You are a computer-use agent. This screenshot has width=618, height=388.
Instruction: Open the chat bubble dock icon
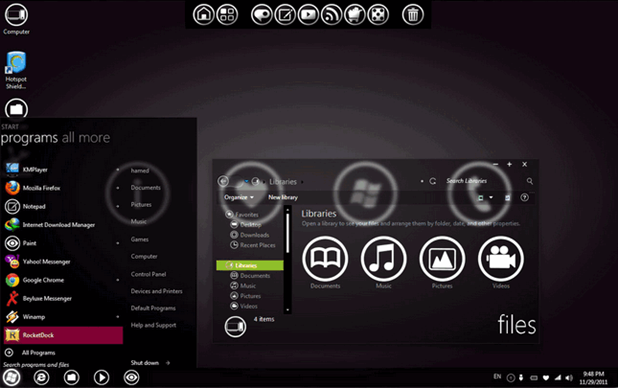pyautogui.click(x=262, y=15)
